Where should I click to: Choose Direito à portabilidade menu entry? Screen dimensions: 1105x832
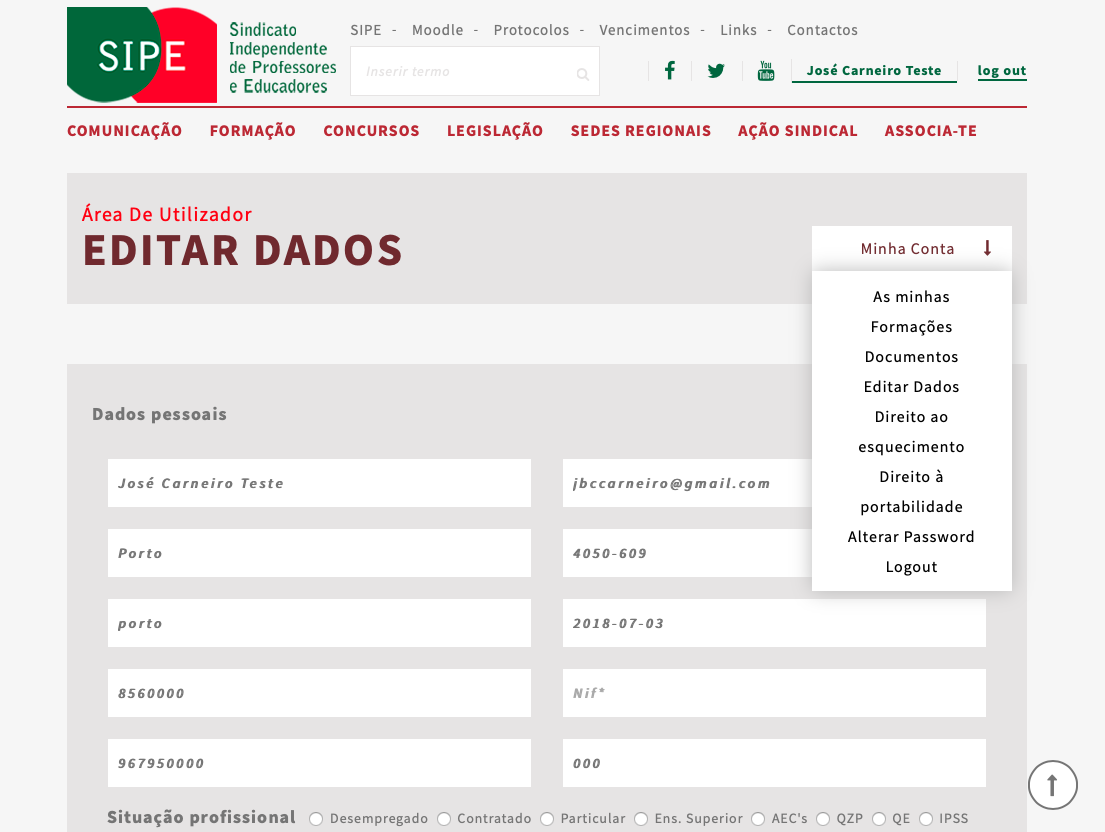[x=911, y=492]
